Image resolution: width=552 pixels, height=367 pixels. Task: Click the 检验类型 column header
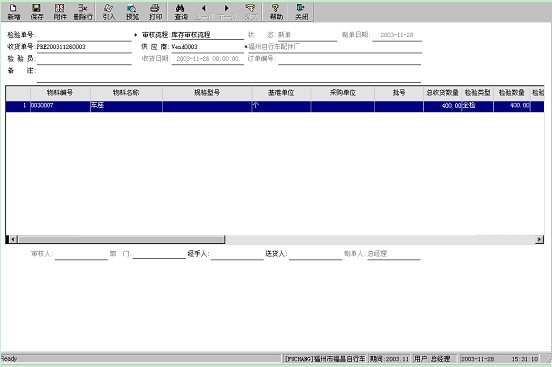477,93
